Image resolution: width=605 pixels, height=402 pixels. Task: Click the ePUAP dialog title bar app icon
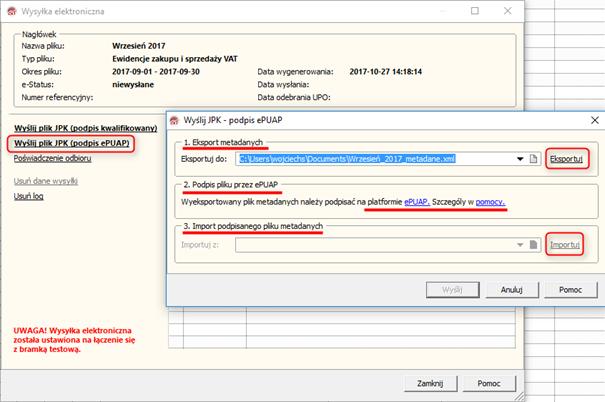pyautogui.click(x=174, y=120)
